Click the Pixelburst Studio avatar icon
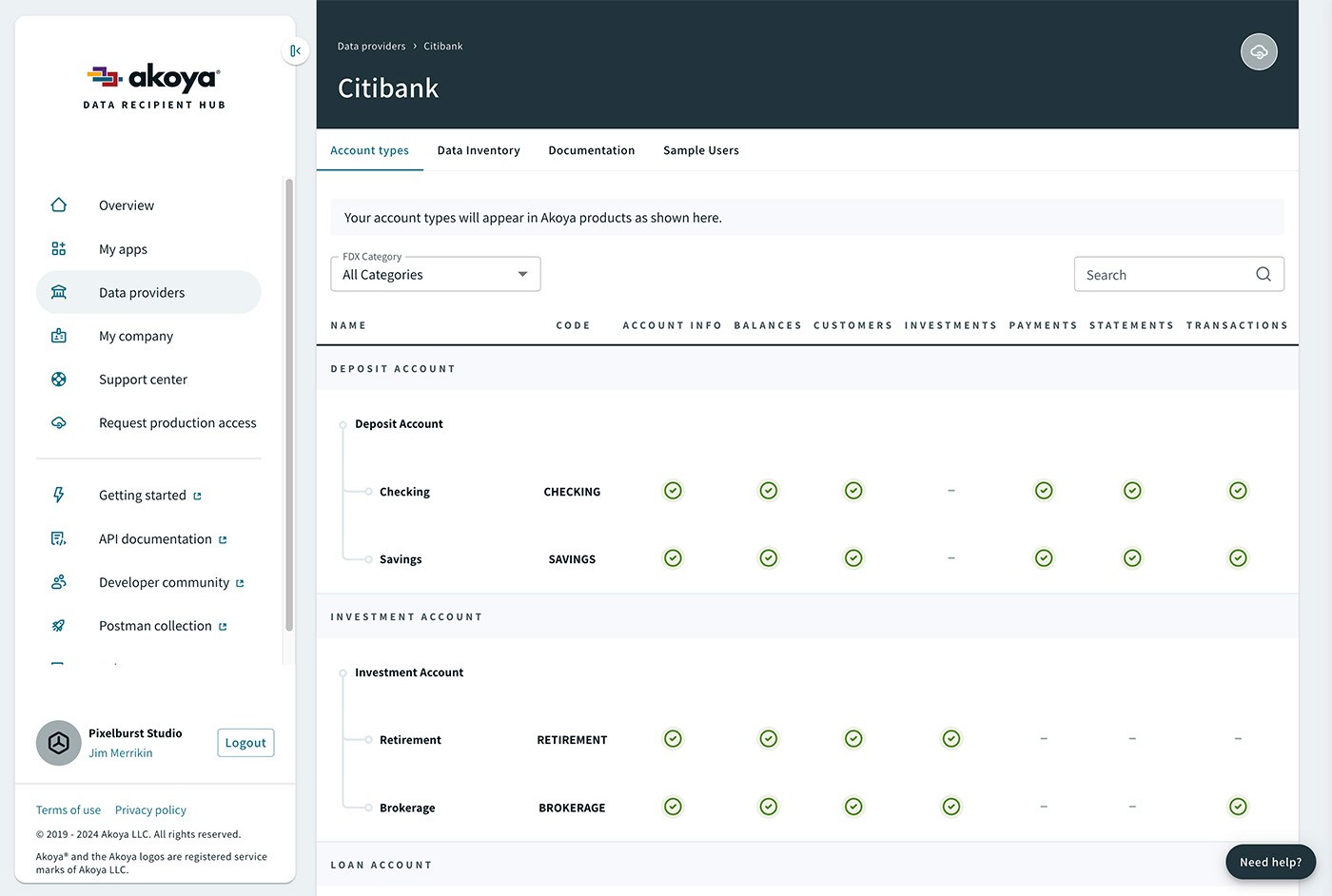The width and height of the screenshot is (1332, 896). pyautogui.click(x=58, y=743)
